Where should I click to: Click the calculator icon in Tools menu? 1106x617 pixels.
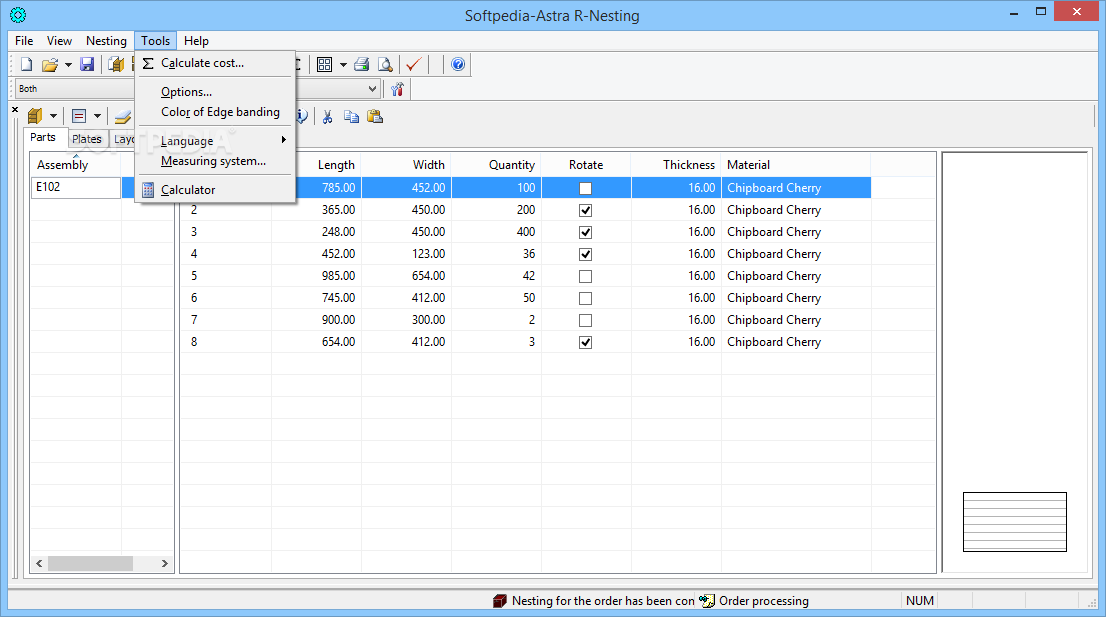(148, 190)
